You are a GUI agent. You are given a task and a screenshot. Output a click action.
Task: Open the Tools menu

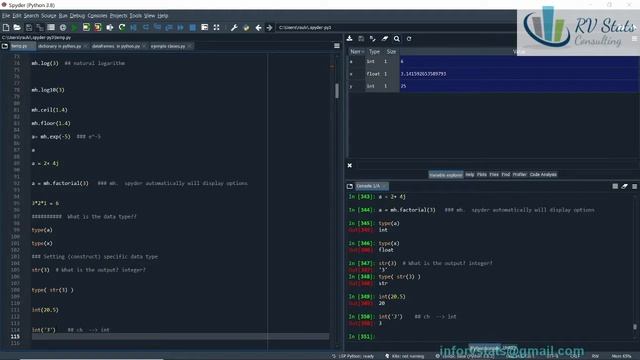(136, 16)
